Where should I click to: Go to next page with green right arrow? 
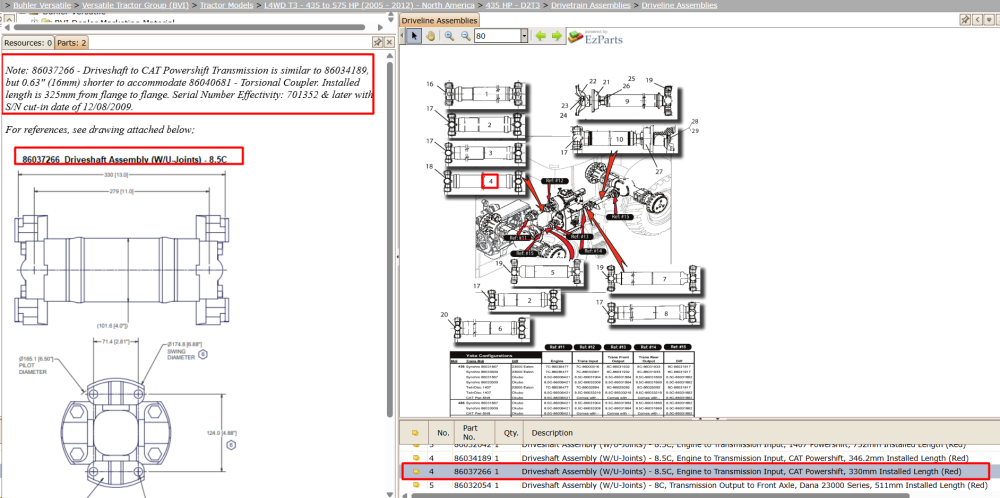(x=557, y=36)
